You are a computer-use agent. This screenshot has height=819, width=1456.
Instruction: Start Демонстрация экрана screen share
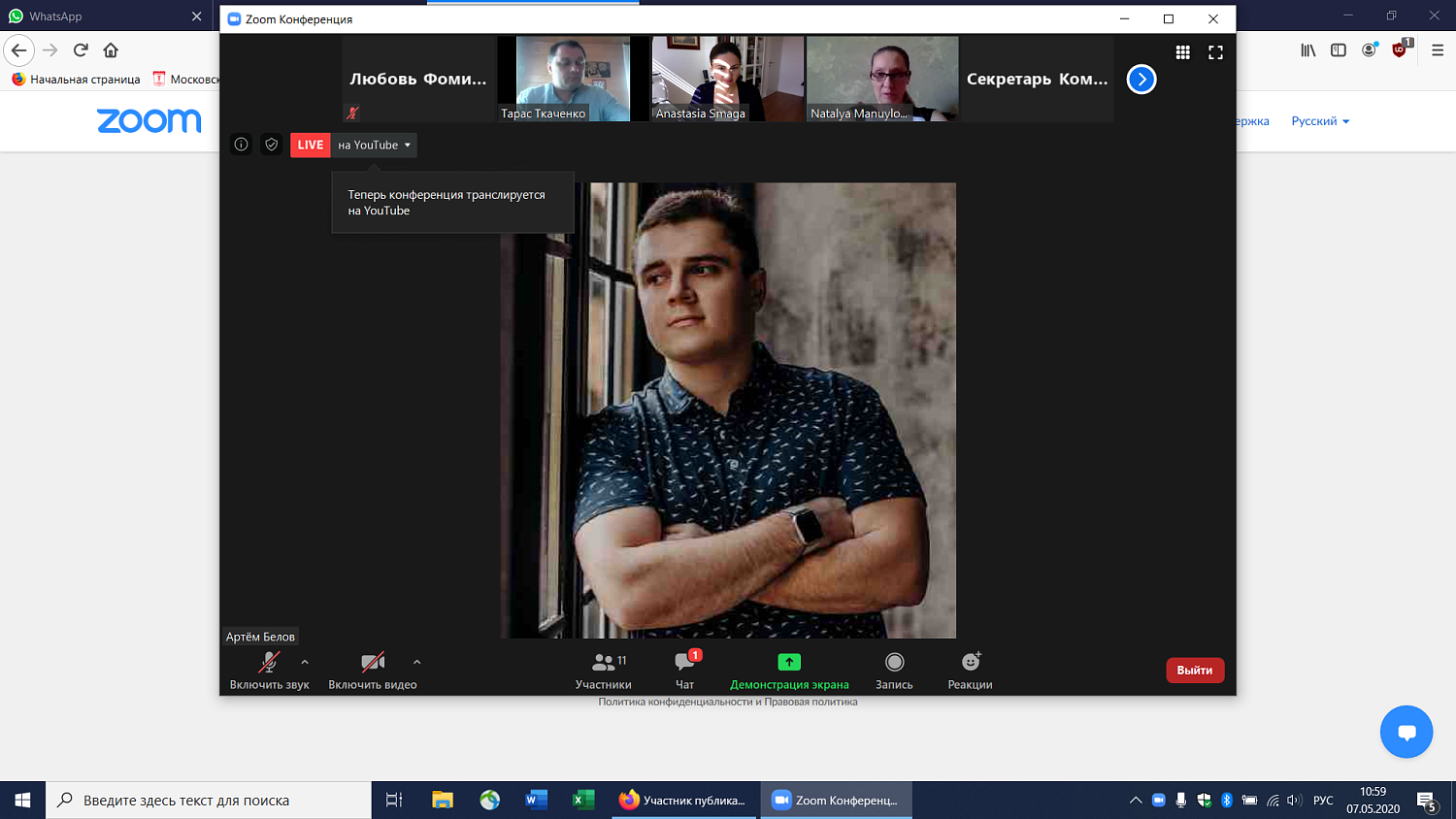coord(789,671)
